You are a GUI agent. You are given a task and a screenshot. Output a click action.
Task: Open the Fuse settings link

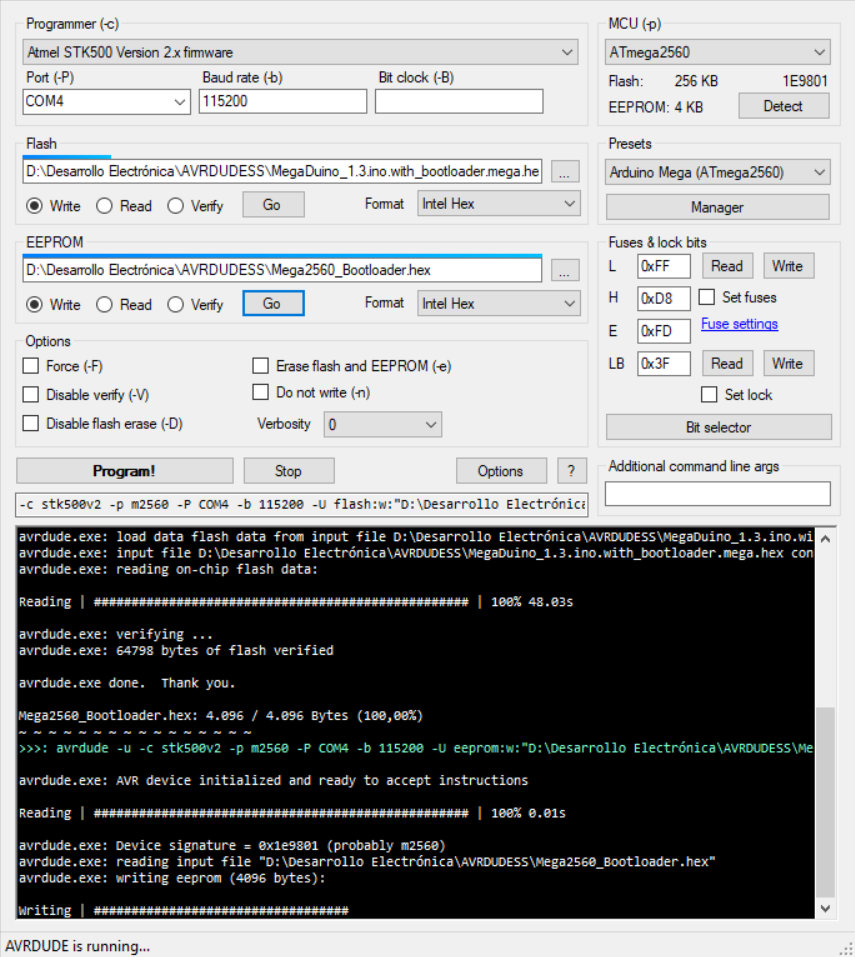pos(740,324)
